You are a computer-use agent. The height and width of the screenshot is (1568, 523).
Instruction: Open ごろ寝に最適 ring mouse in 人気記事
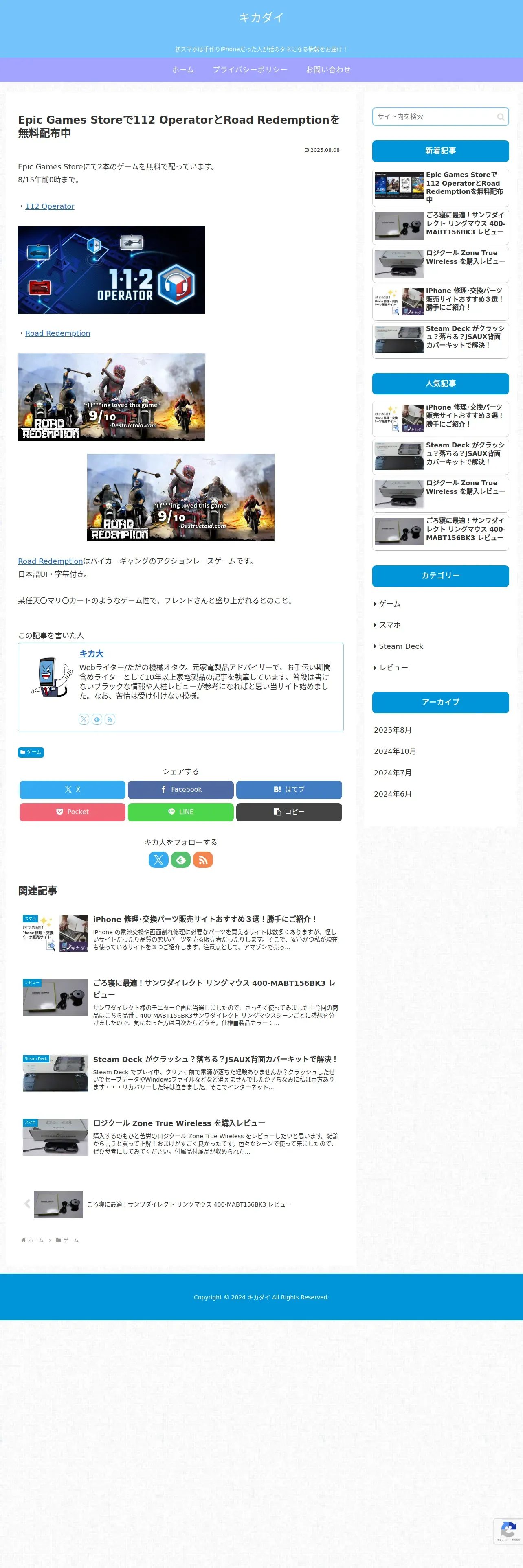(x=441, y=532)
